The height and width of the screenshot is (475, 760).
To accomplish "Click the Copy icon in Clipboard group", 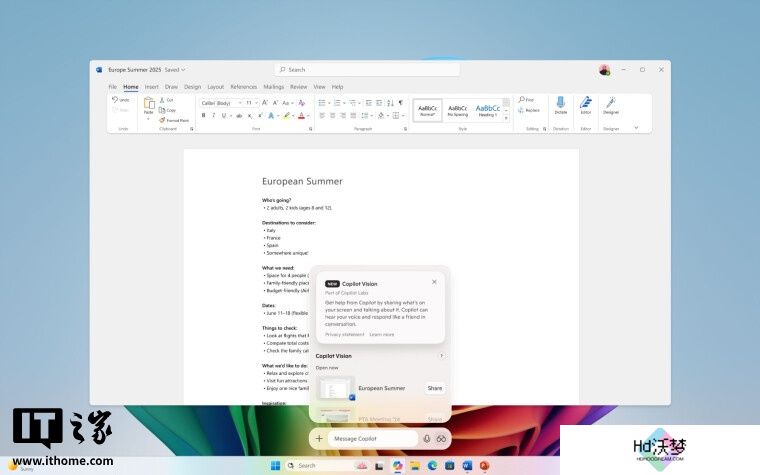I will coord(162,110).
